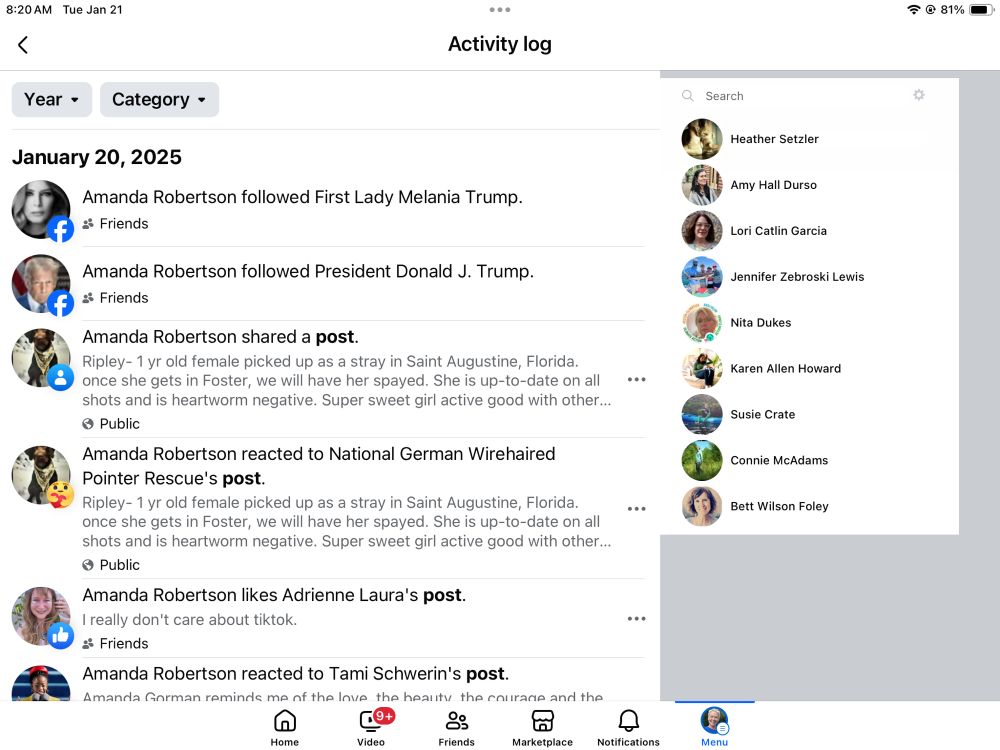Image resolution: width=1000 pixels, height=750 pixels.
Task: Open the Notifications tab
Action: point(628,728)
